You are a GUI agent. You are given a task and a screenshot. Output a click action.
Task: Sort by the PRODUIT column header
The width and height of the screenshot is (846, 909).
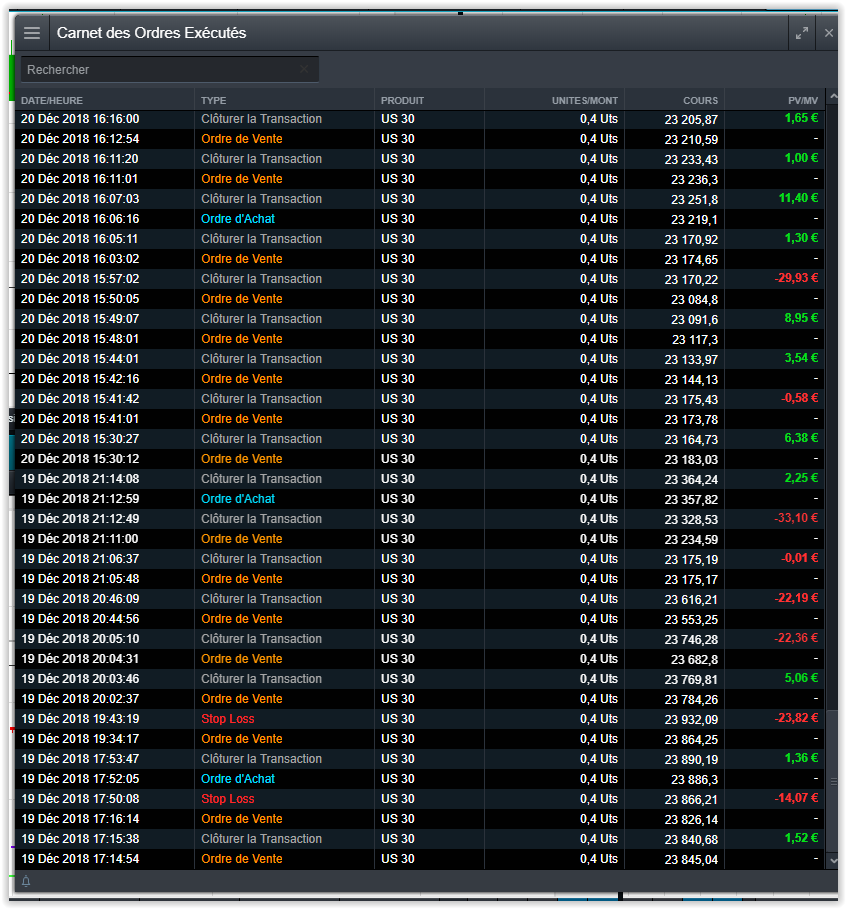coord(402,100)
